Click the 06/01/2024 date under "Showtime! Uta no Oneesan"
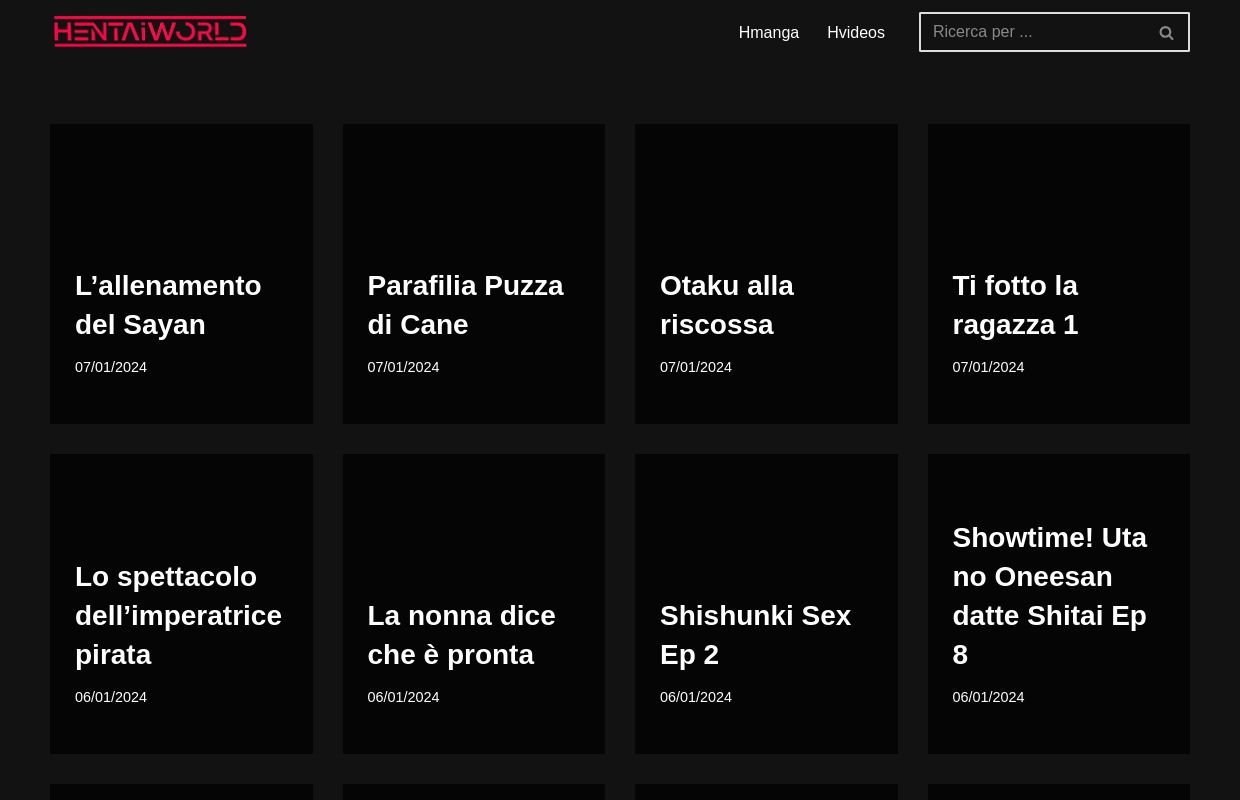Viewport: 1240px width, 800px height. [x=988, y=697]
